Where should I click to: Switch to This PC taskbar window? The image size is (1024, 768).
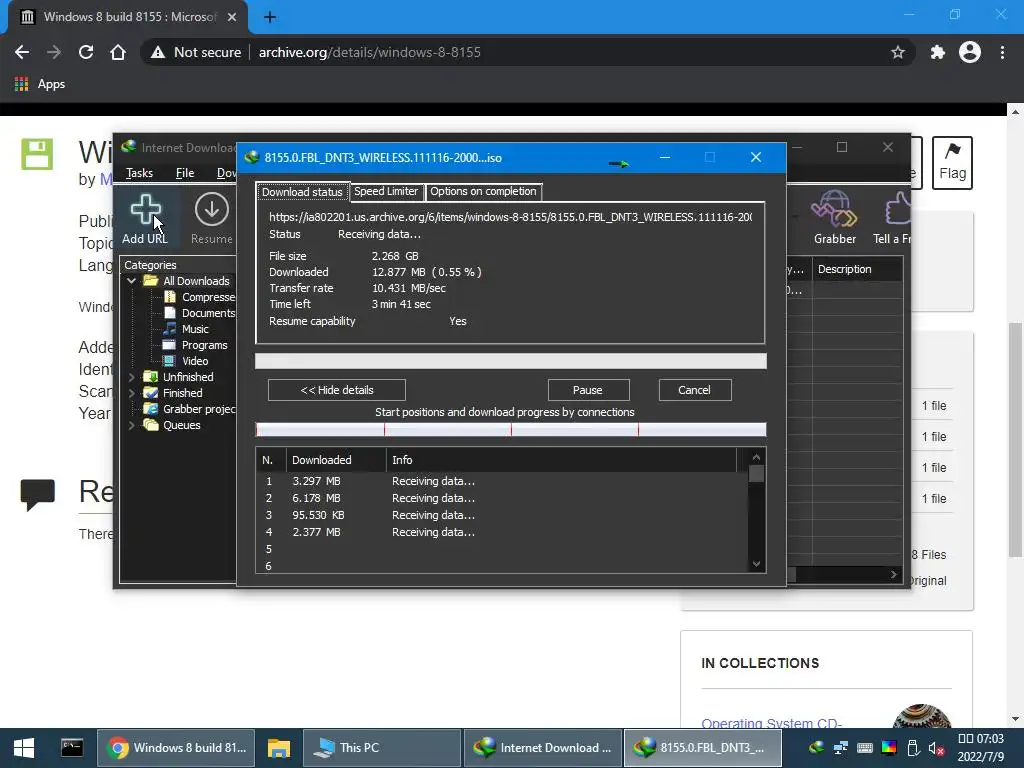click(383, 748)
